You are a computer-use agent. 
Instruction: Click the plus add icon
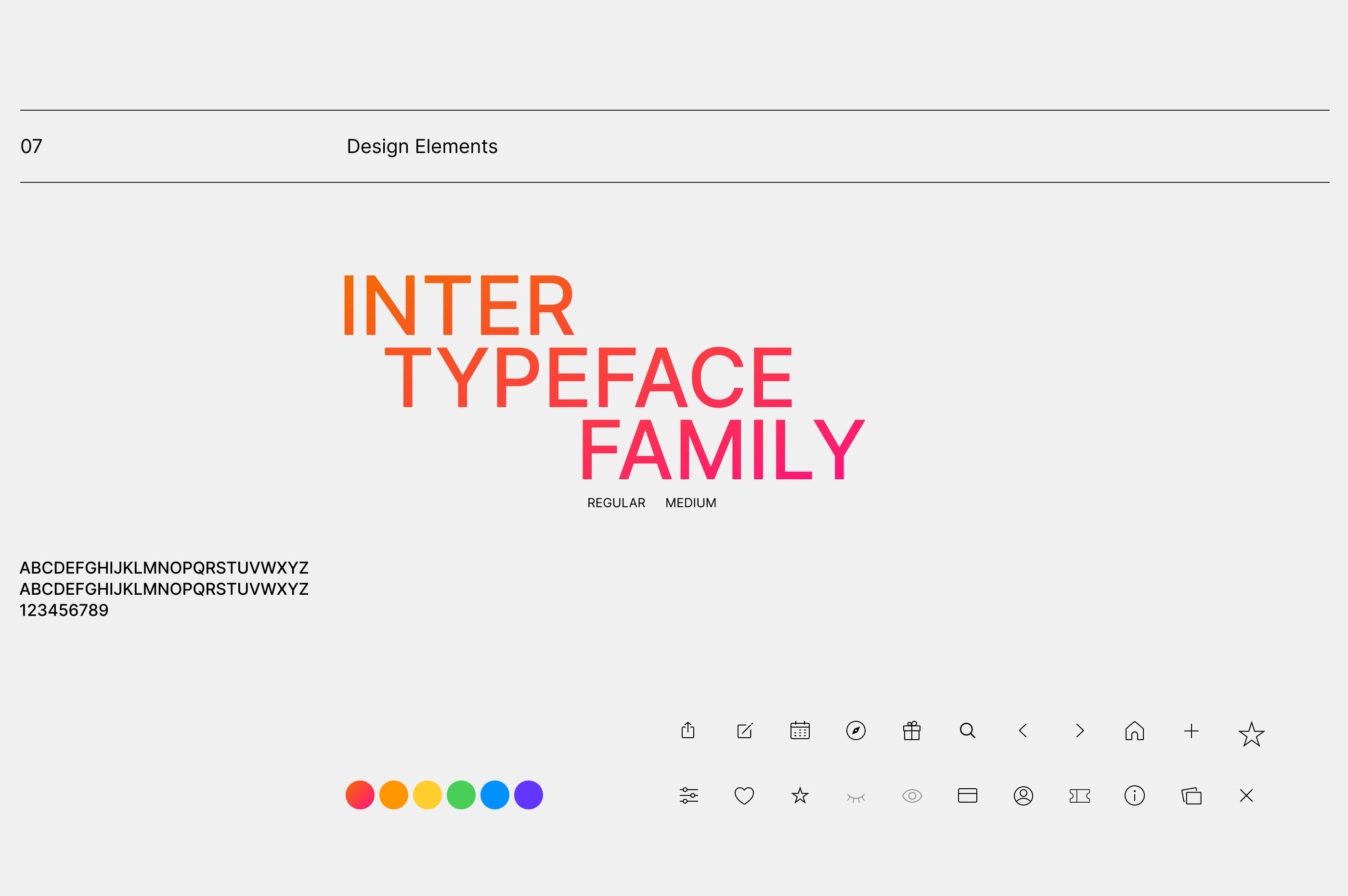[x=1192, y=731]
